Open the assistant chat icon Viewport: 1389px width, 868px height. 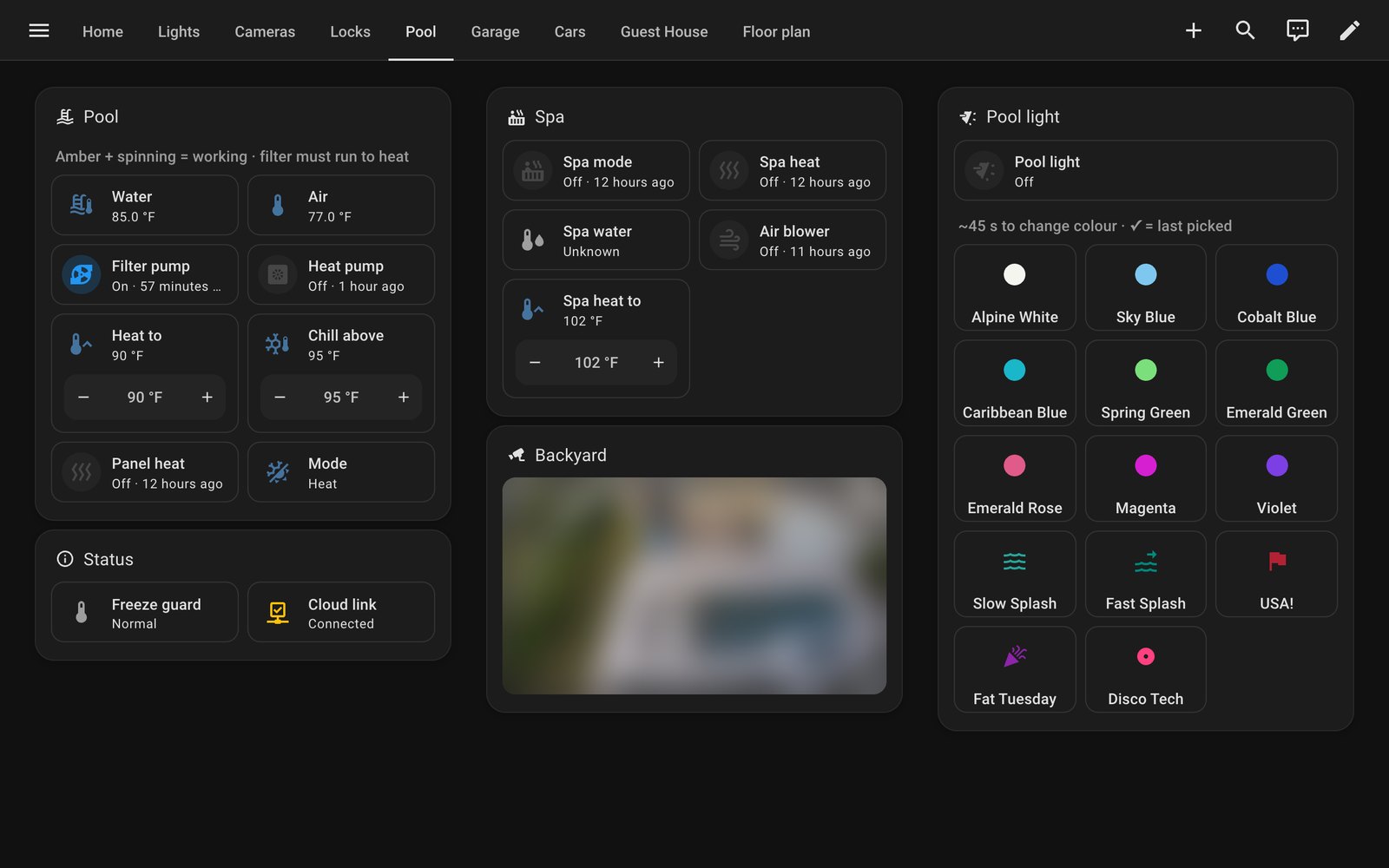click(x=1297, y=30)
